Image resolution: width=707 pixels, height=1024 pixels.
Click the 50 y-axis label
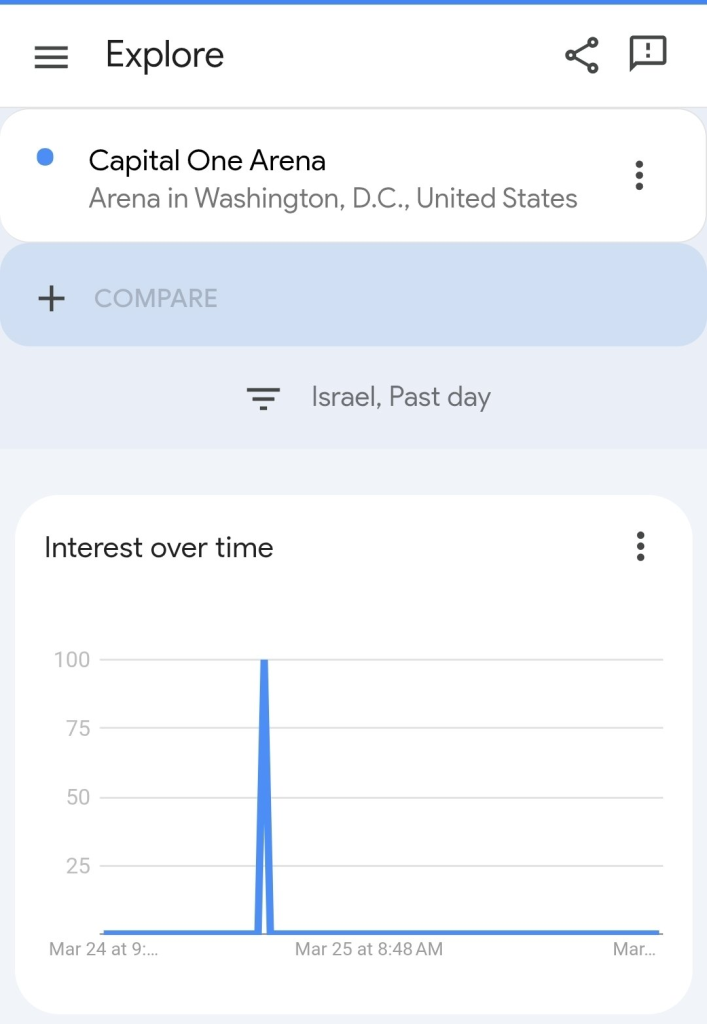pos(78,797)
